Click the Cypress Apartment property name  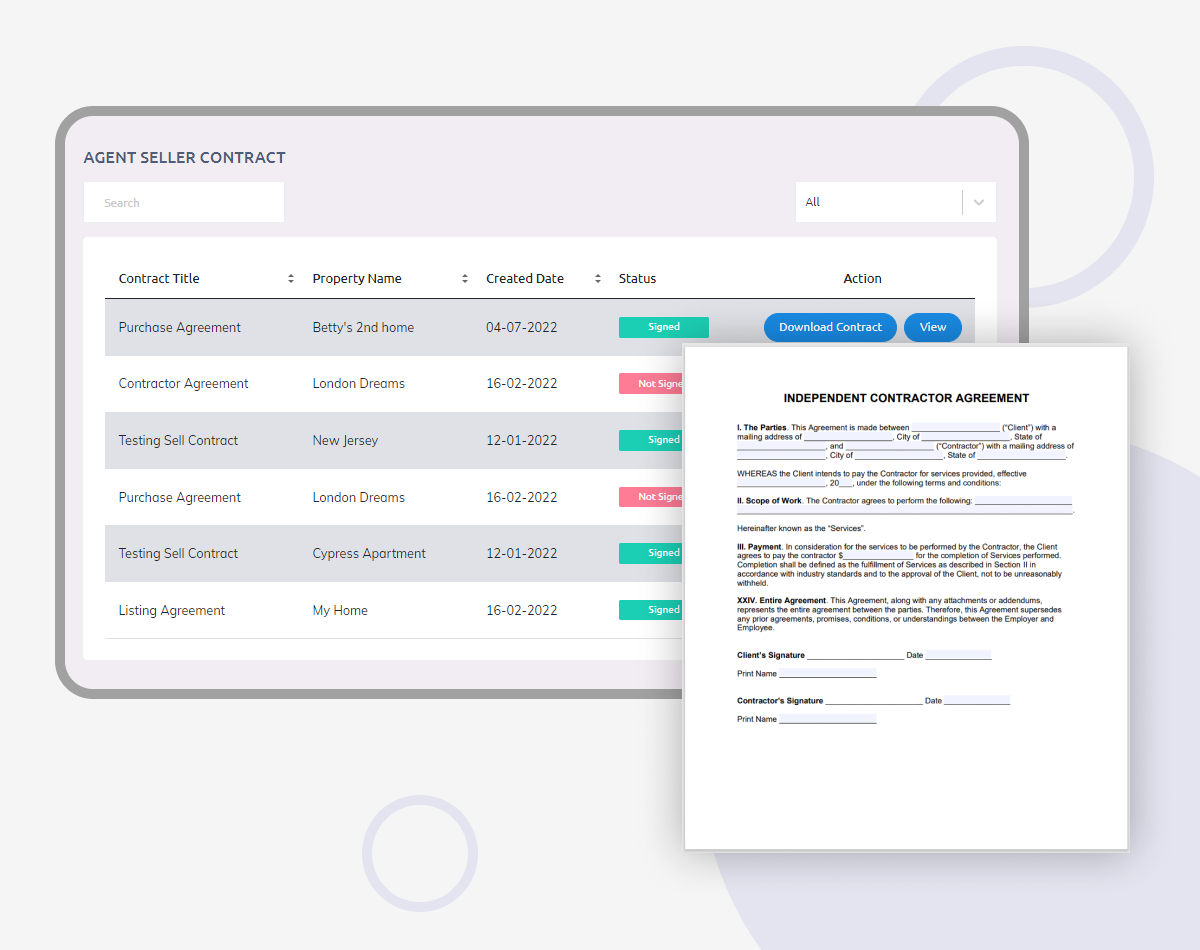point(369,554)
